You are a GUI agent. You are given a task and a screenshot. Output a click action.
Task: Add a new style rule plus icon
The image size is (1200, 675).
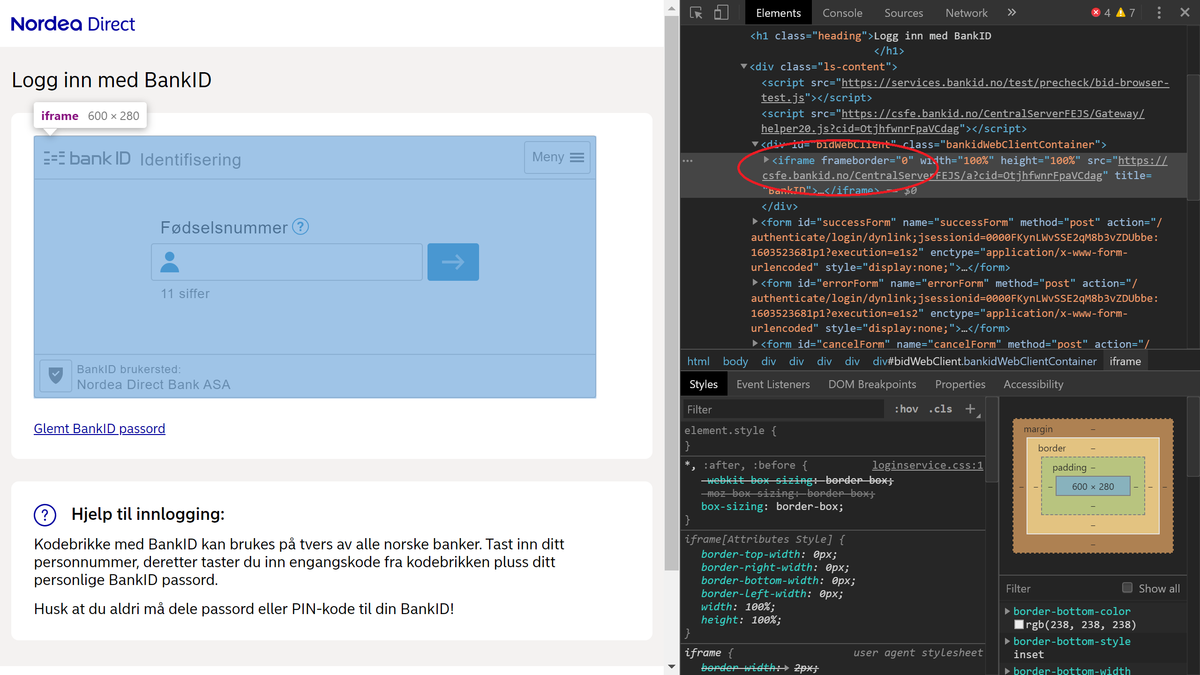(969, 409)
